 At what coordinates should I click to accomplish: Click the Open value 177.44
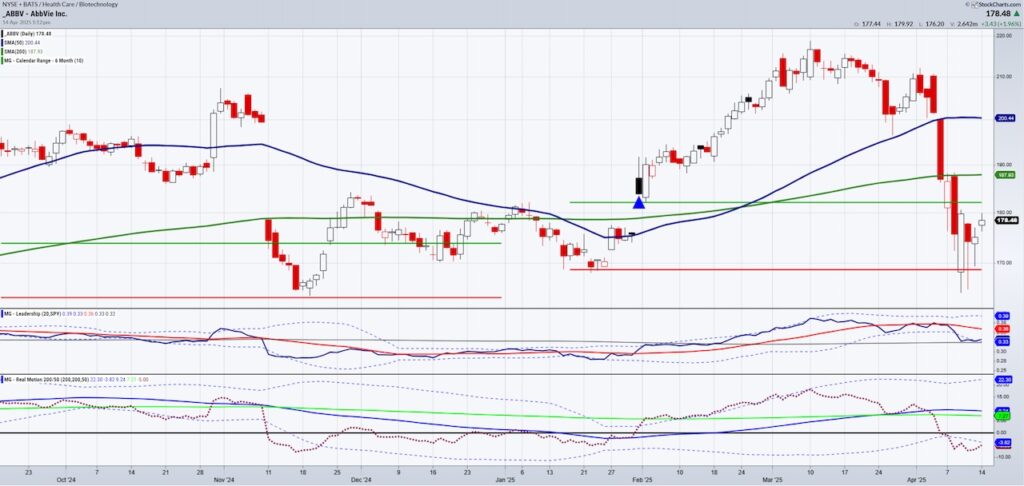coord(869,24)
